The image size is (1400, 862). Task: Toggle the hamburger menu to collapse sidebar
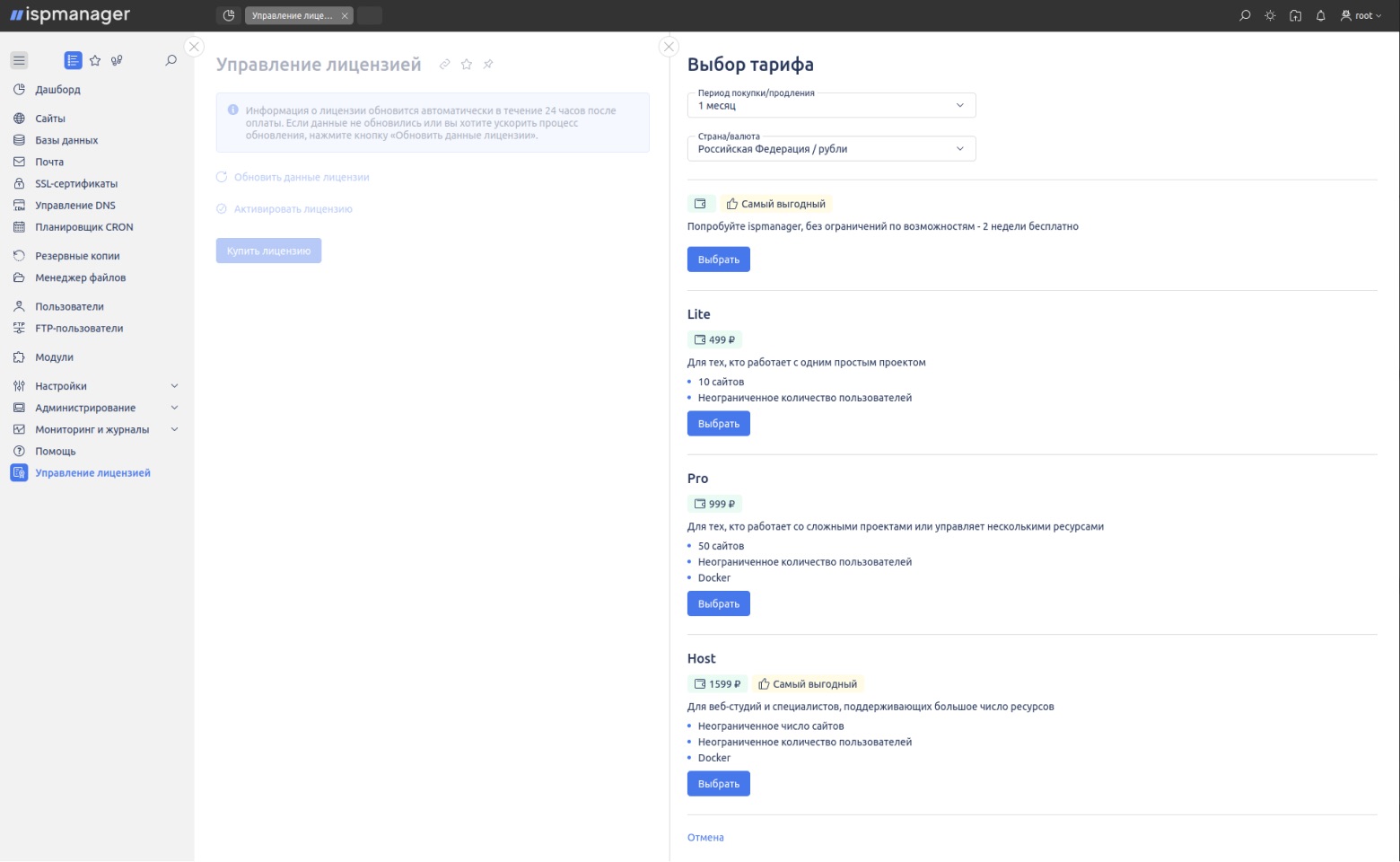coord(19,60)
